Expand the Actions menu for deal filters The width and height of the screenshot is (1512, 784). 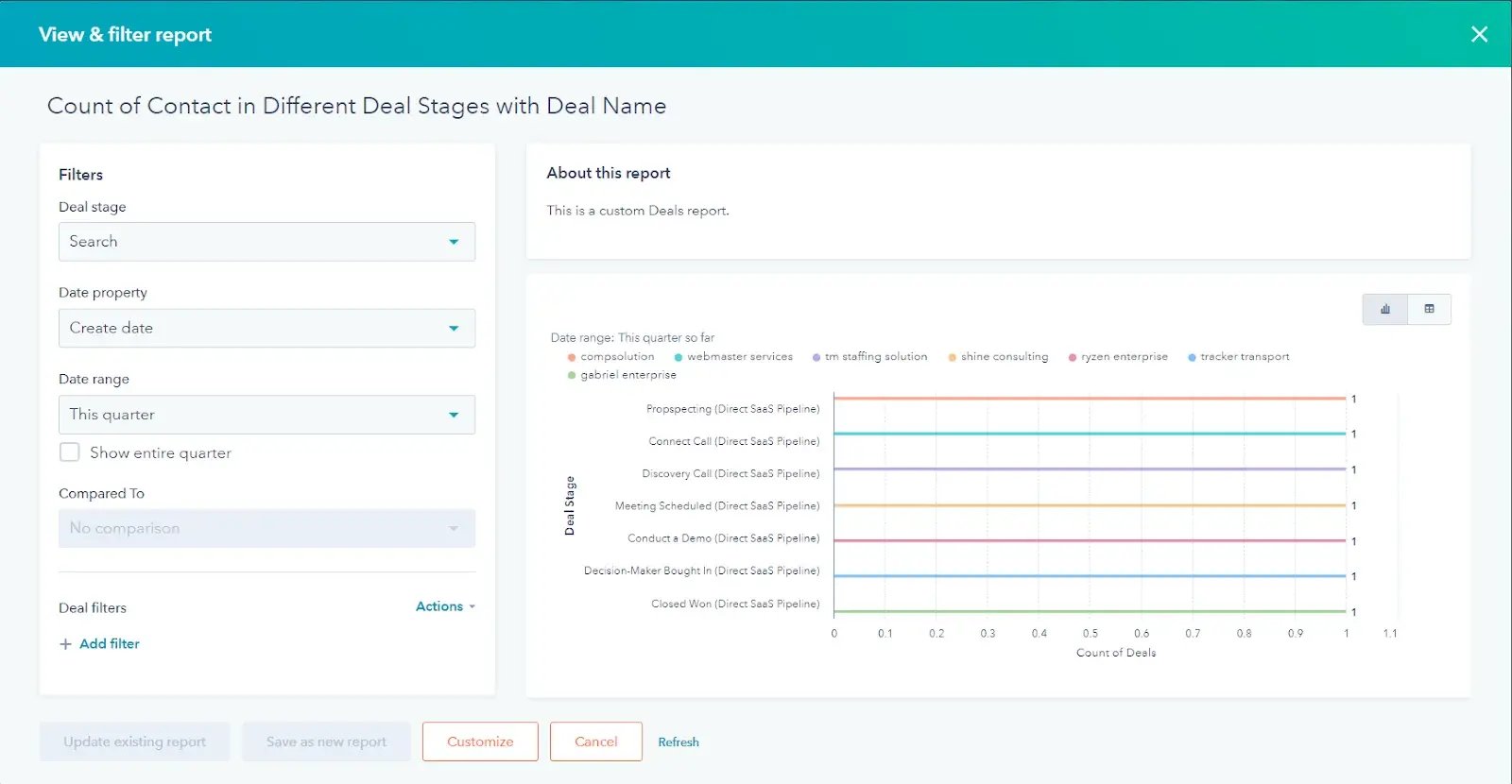click(445, 606)
